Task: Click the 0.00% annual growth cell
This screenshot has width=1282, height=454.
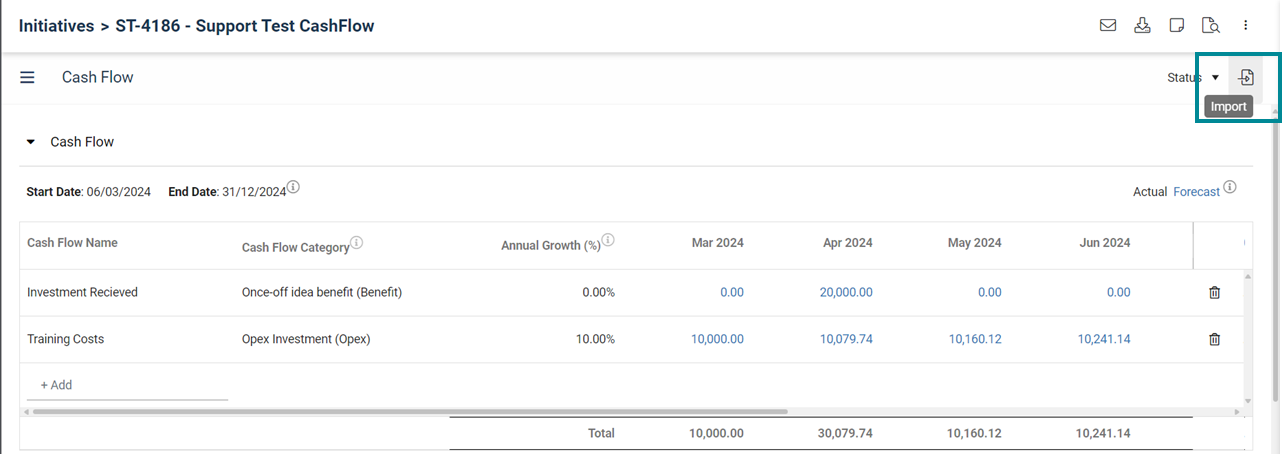Action: point(598,292)
